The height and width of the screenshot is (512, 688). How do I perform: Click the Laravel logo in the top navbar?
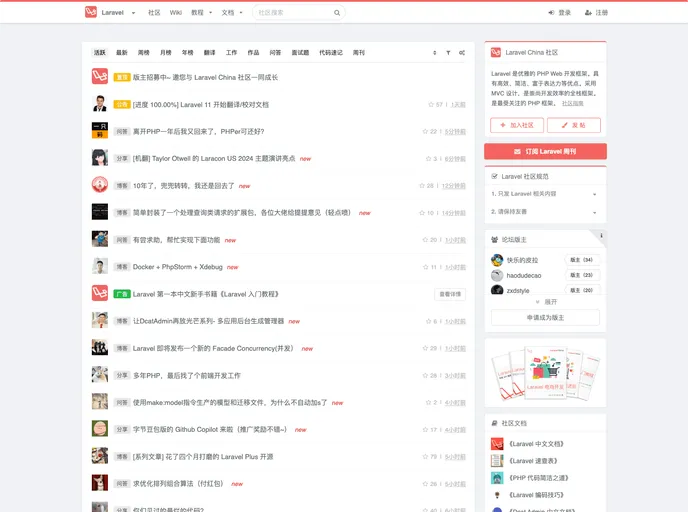(x=91, y=12)
